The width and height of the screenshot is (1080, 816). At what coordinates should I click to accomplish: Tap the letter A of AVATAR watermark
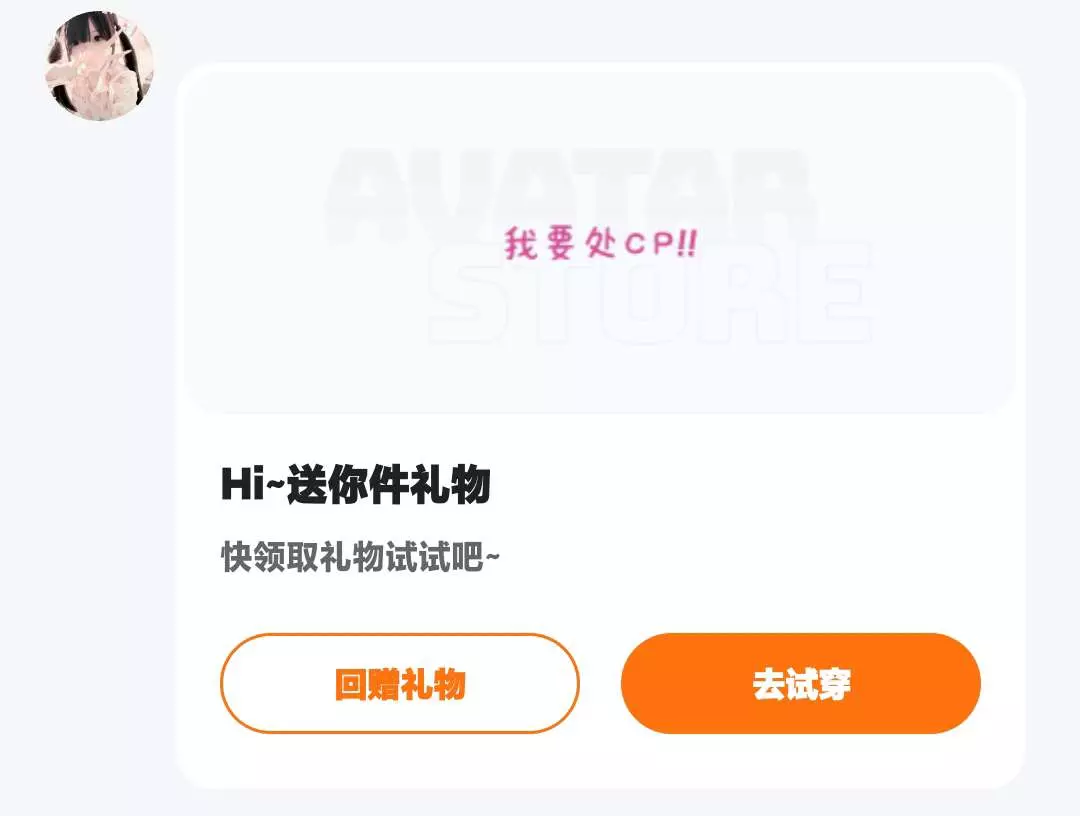click(372, 196)
